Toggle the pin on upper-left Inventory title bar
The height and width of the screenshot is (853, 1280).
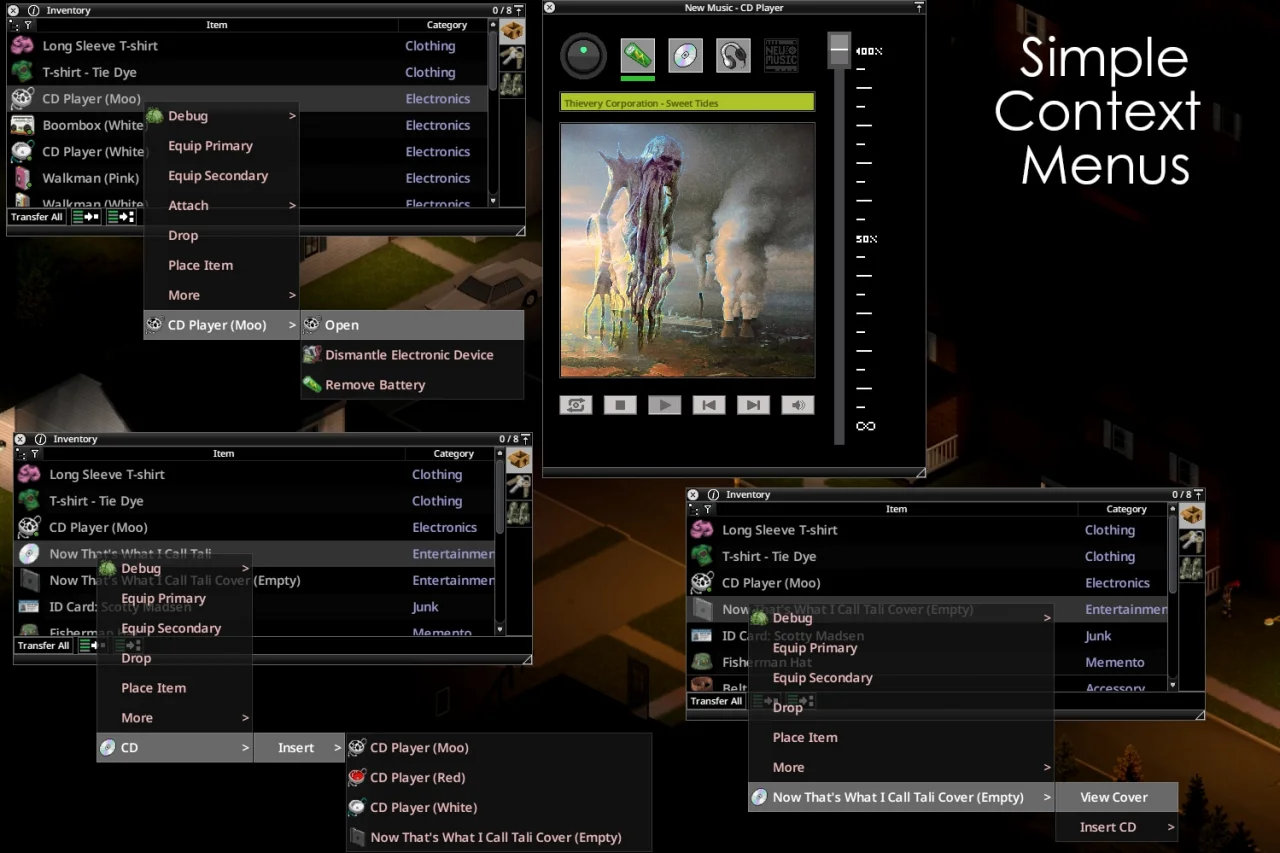(518, 10)
